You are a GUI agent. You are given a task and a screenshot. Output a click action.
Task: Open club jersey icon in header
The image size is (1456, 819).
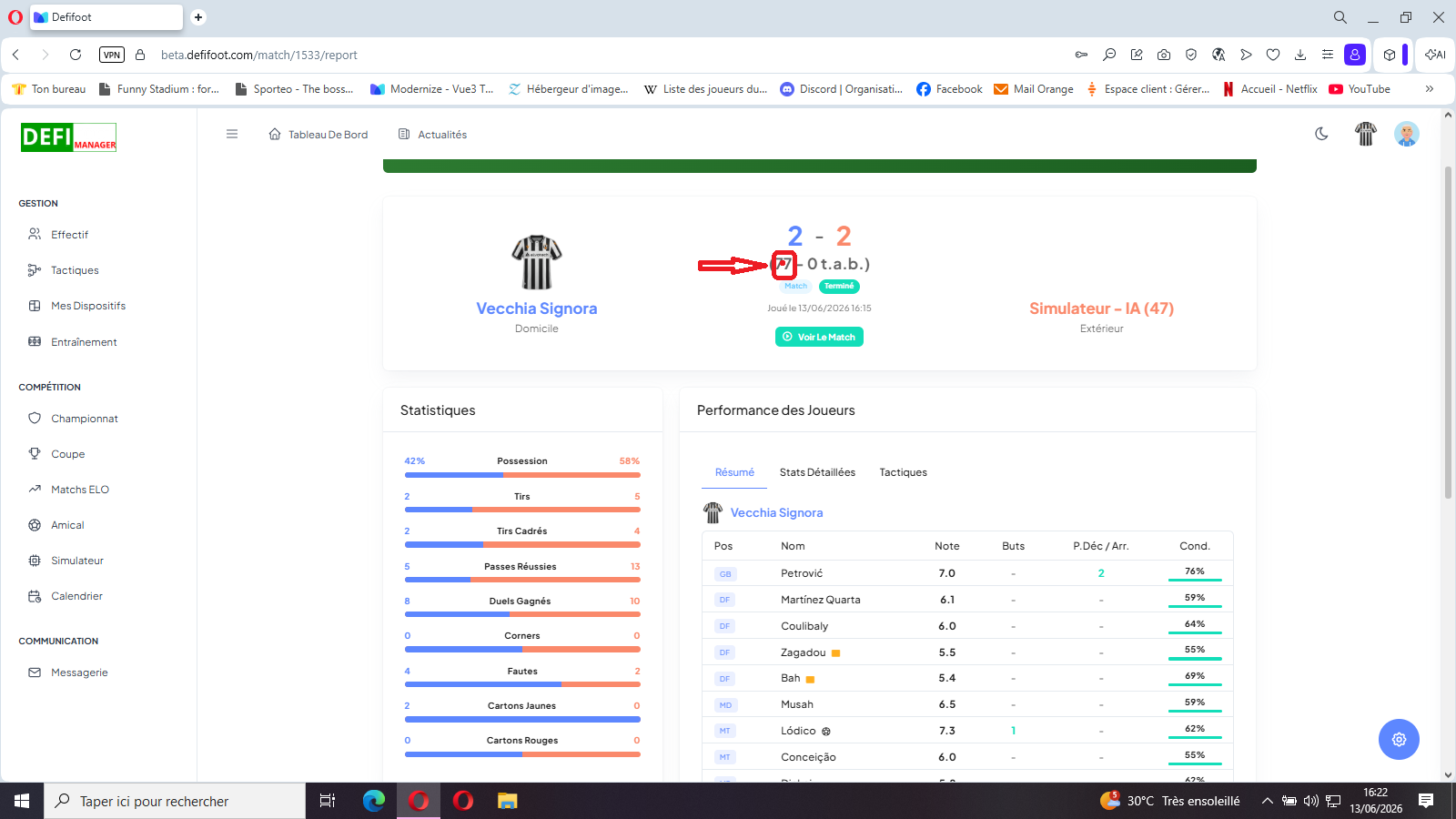point(1366,134)
